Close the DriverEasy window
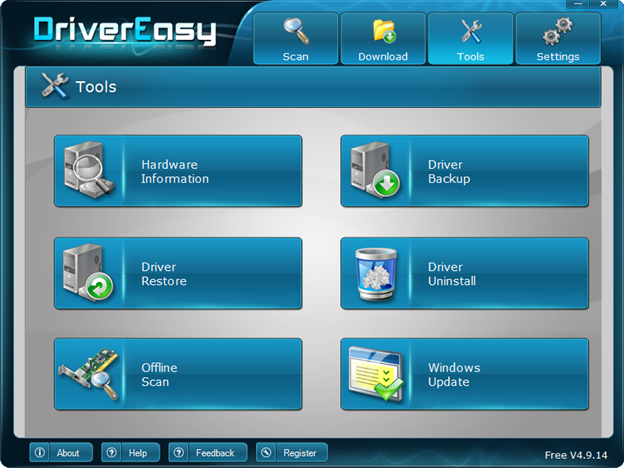The width and height of the screenshot is (624, 468). click(x=603, y=4)
